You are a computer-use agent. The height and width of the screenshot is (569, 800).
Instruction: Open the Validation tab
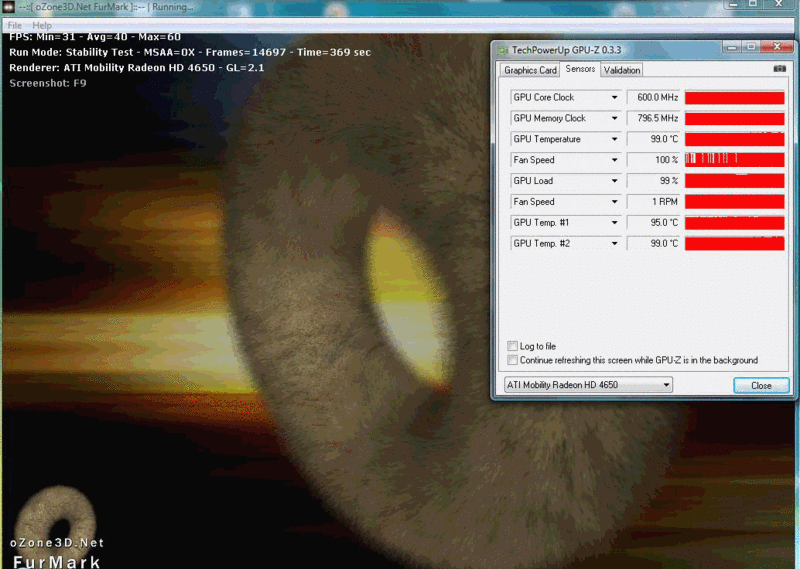pos(621,70)
